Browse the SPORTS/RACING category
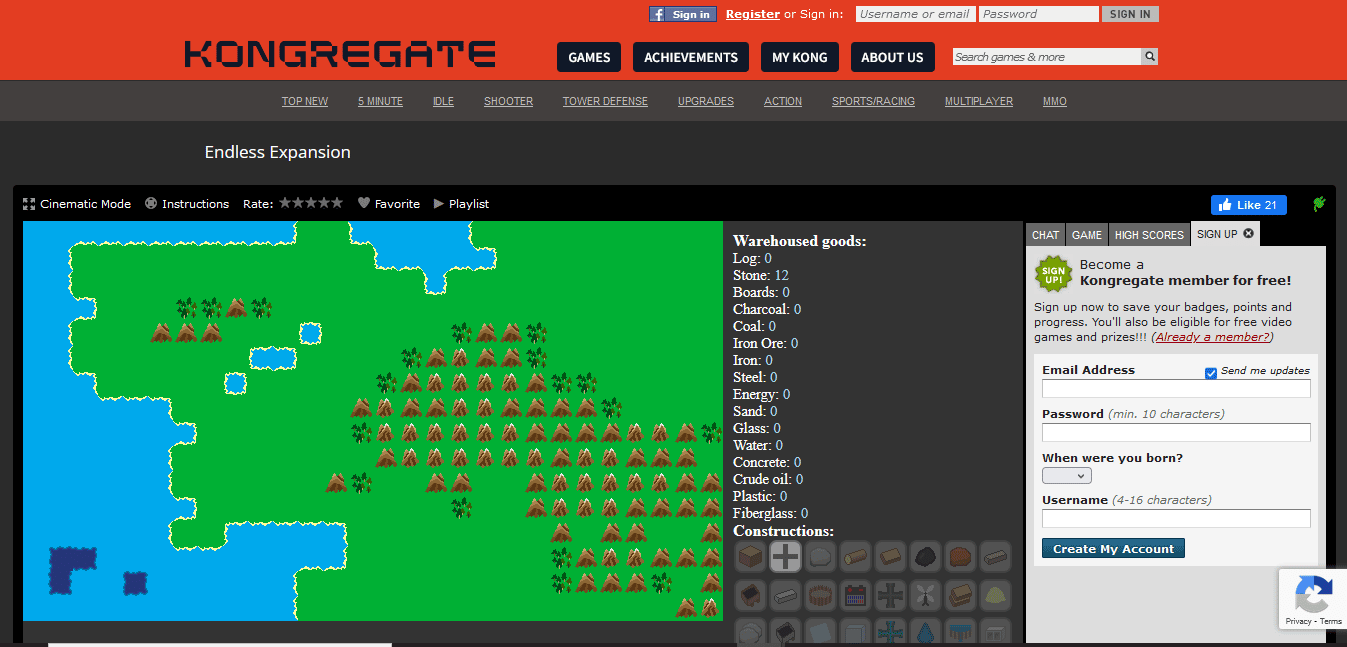Viewport: 1347px width, 647px height. tap(873, 101)
